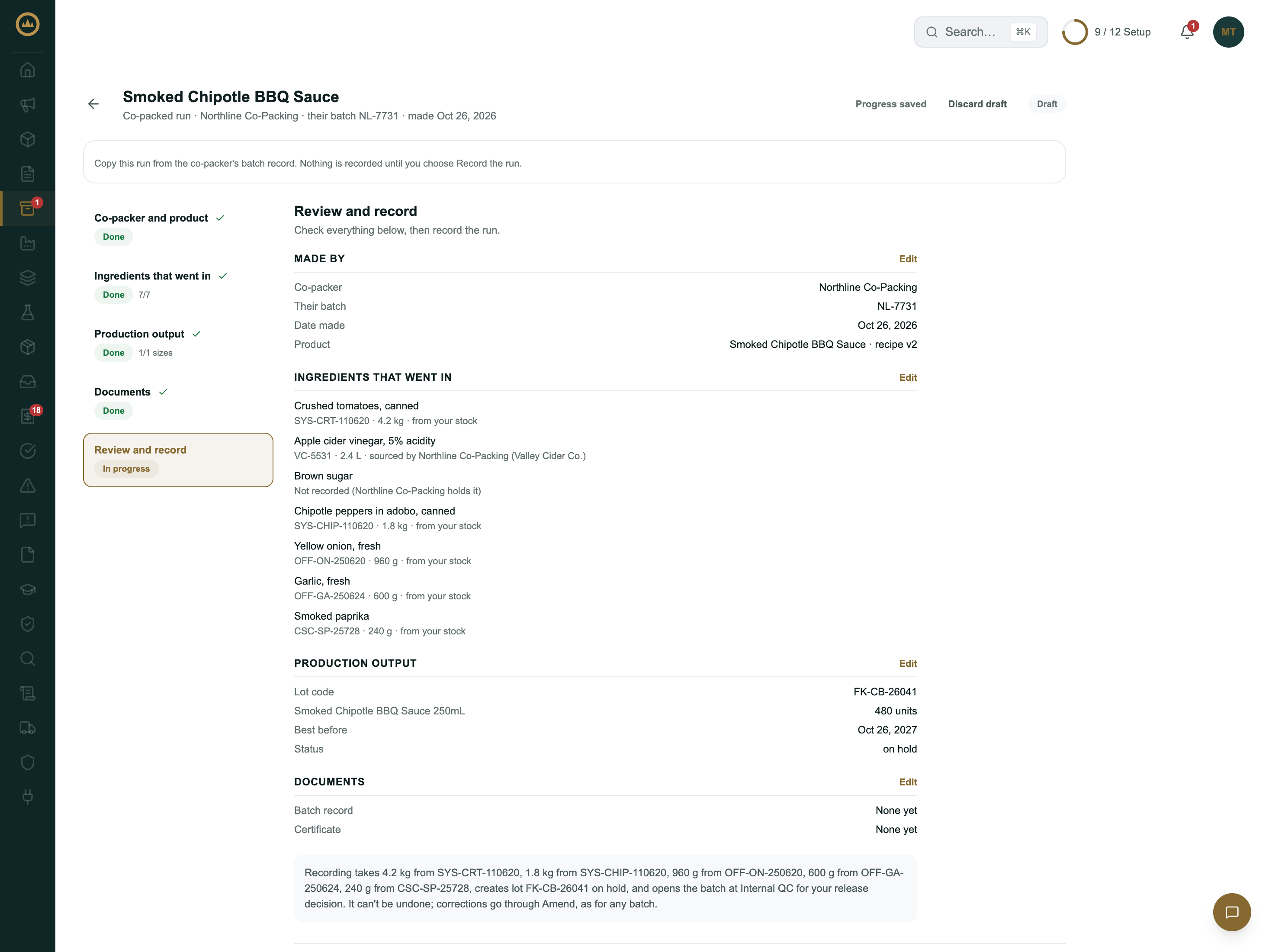Edit the Made By section
The height and width of the screenshot is (952, 1272).
pyautogui.click(x=907, y=259)
